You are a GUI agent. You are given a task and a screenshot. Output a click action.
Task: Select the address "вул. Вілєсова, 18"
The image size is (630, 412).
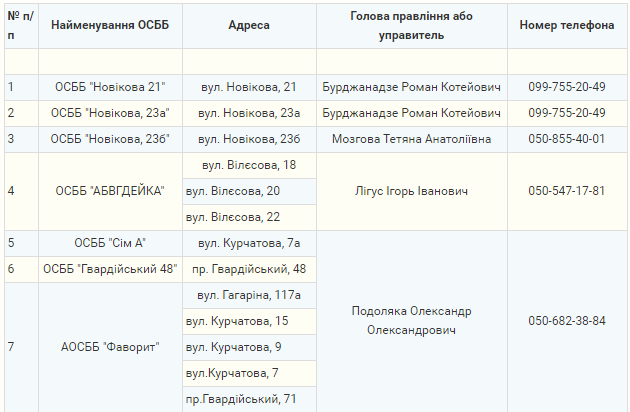coord(248,164)
